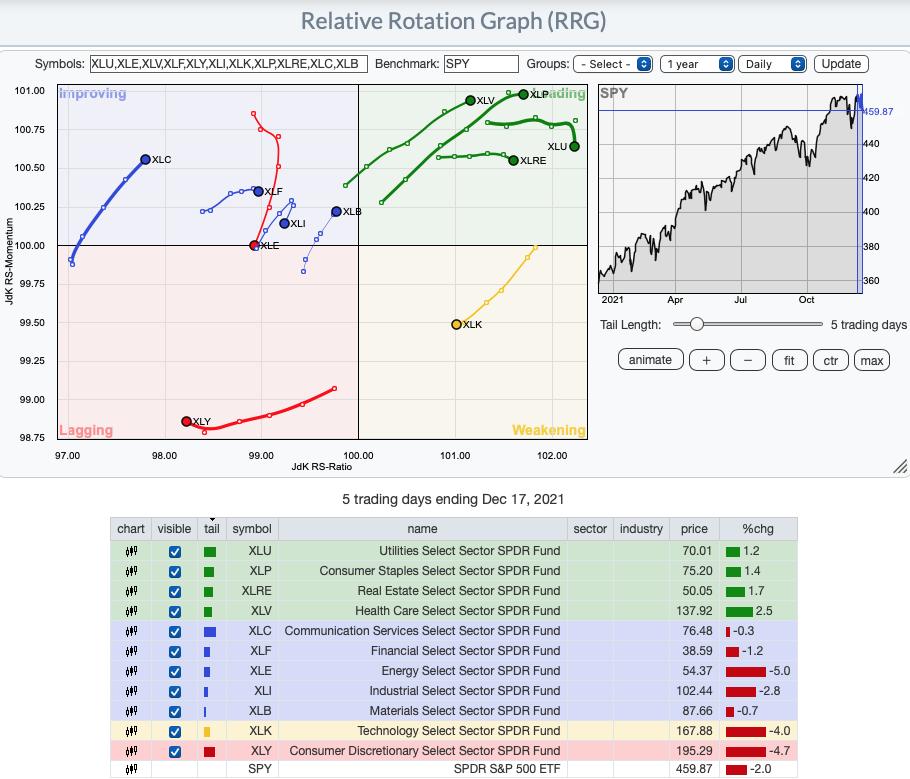This screenshot has height=779, width=910.
Task: Click the chart icon in SPY row
Action: point(131,770)
